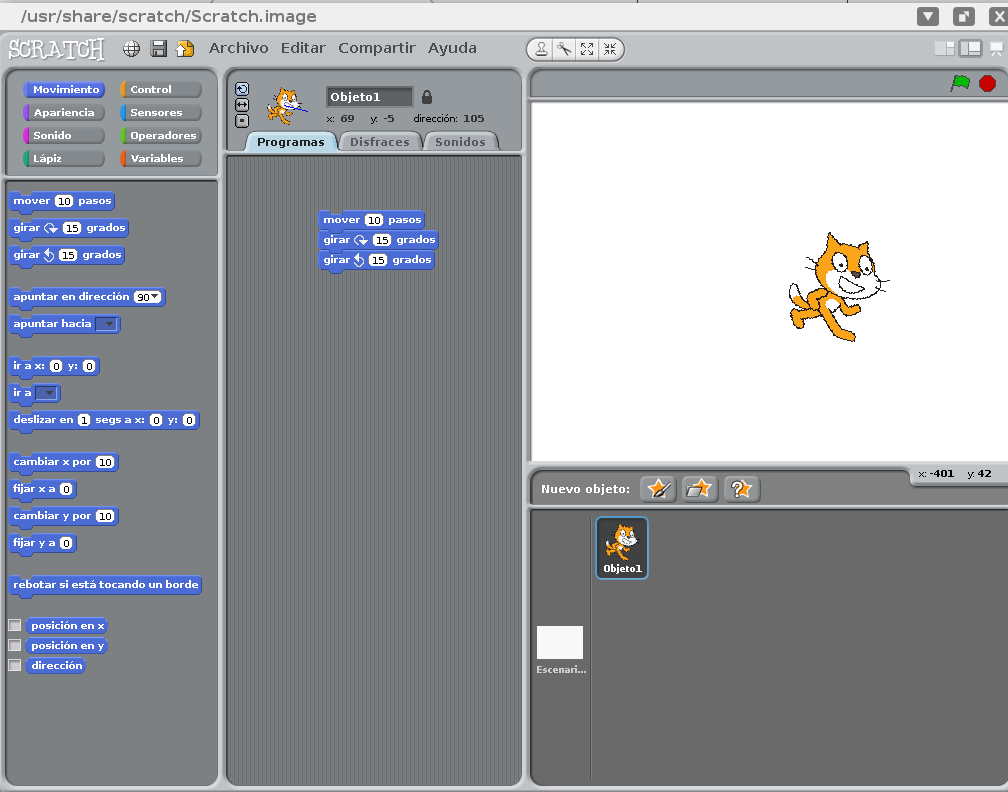Open the Compartir menu
This screenshot has height=792, width=1008.
(377, 48)
